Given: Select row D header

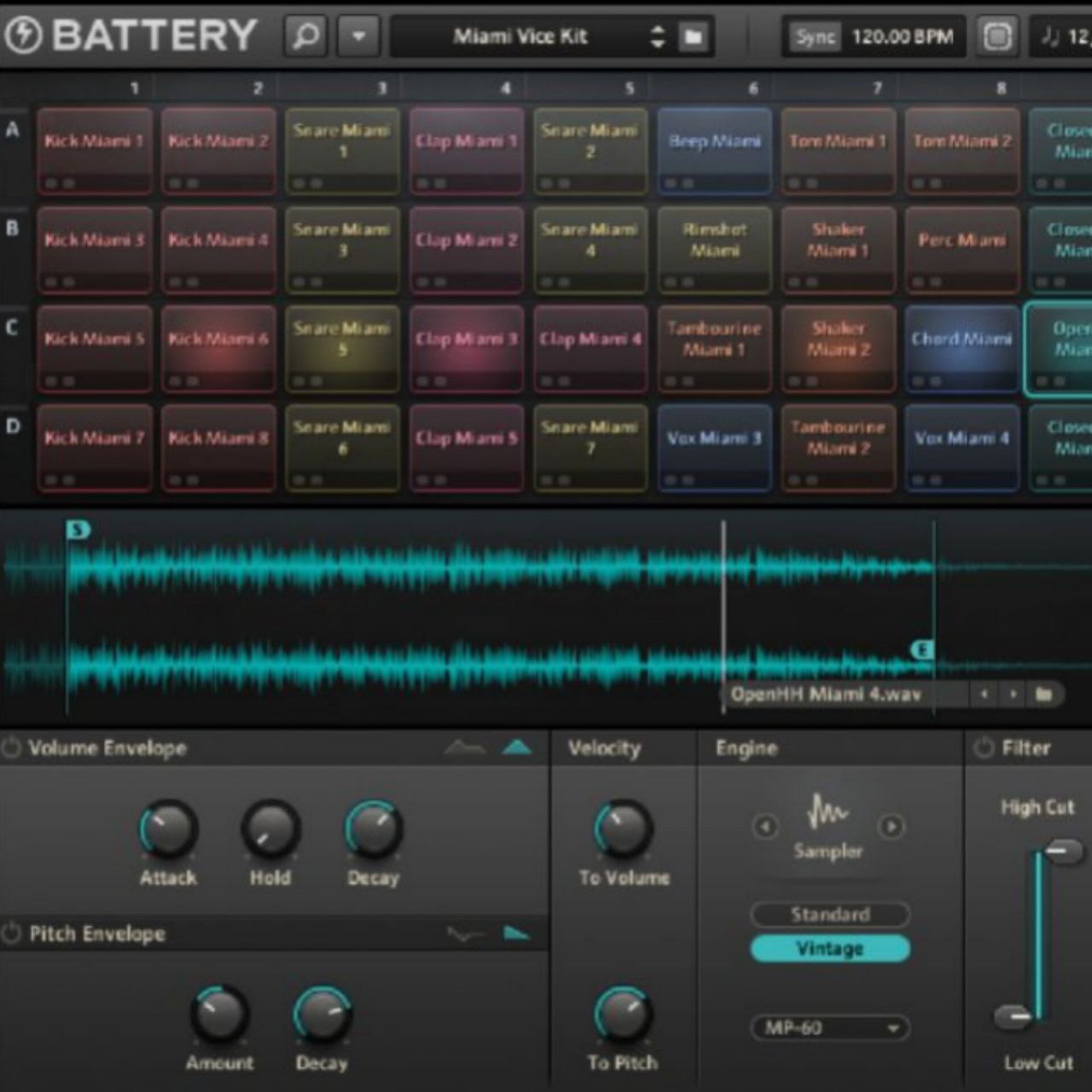Looking at the screenshot, I should point(13,427).
